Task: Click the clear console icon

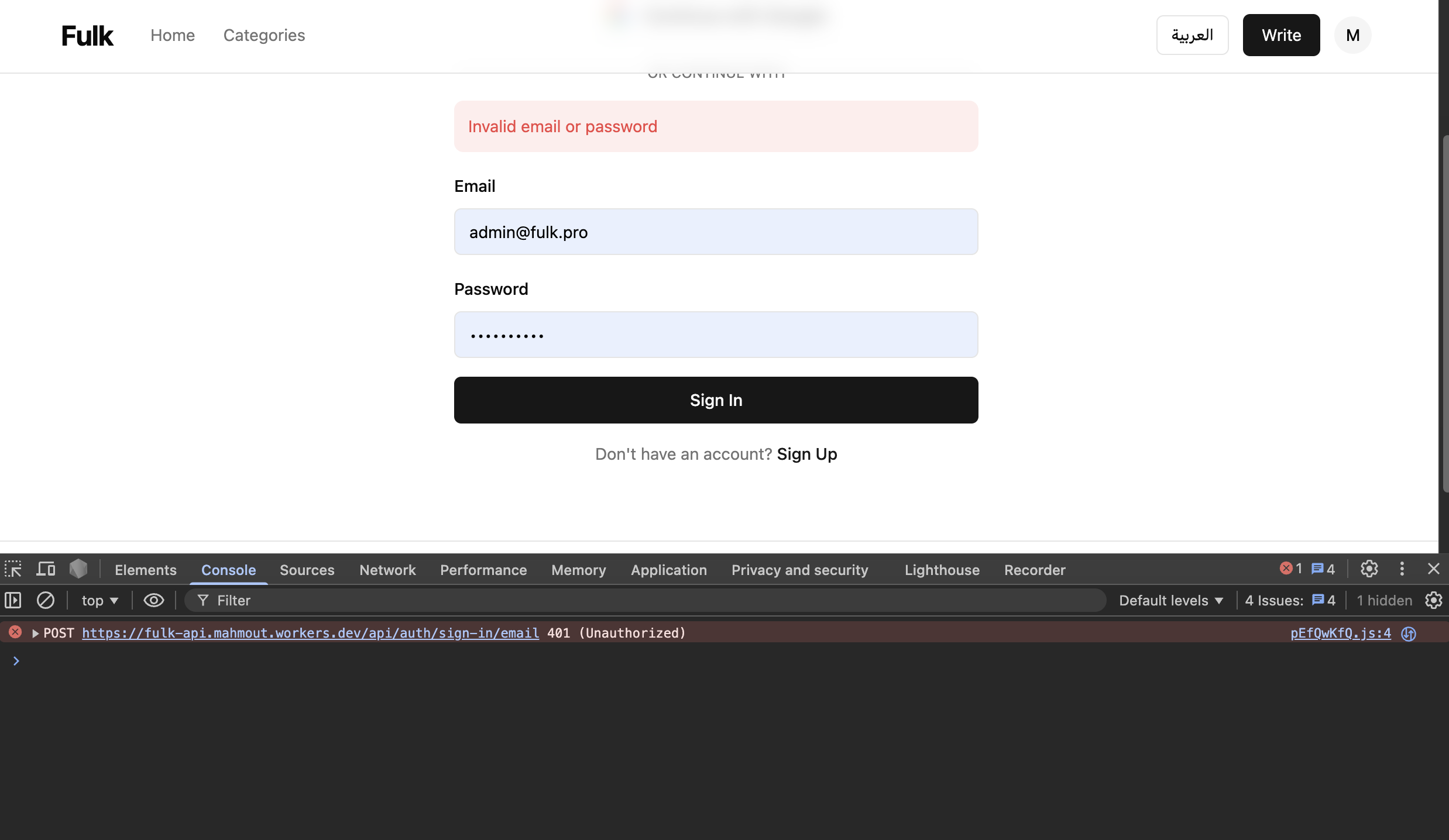Action: coord(45,600)
